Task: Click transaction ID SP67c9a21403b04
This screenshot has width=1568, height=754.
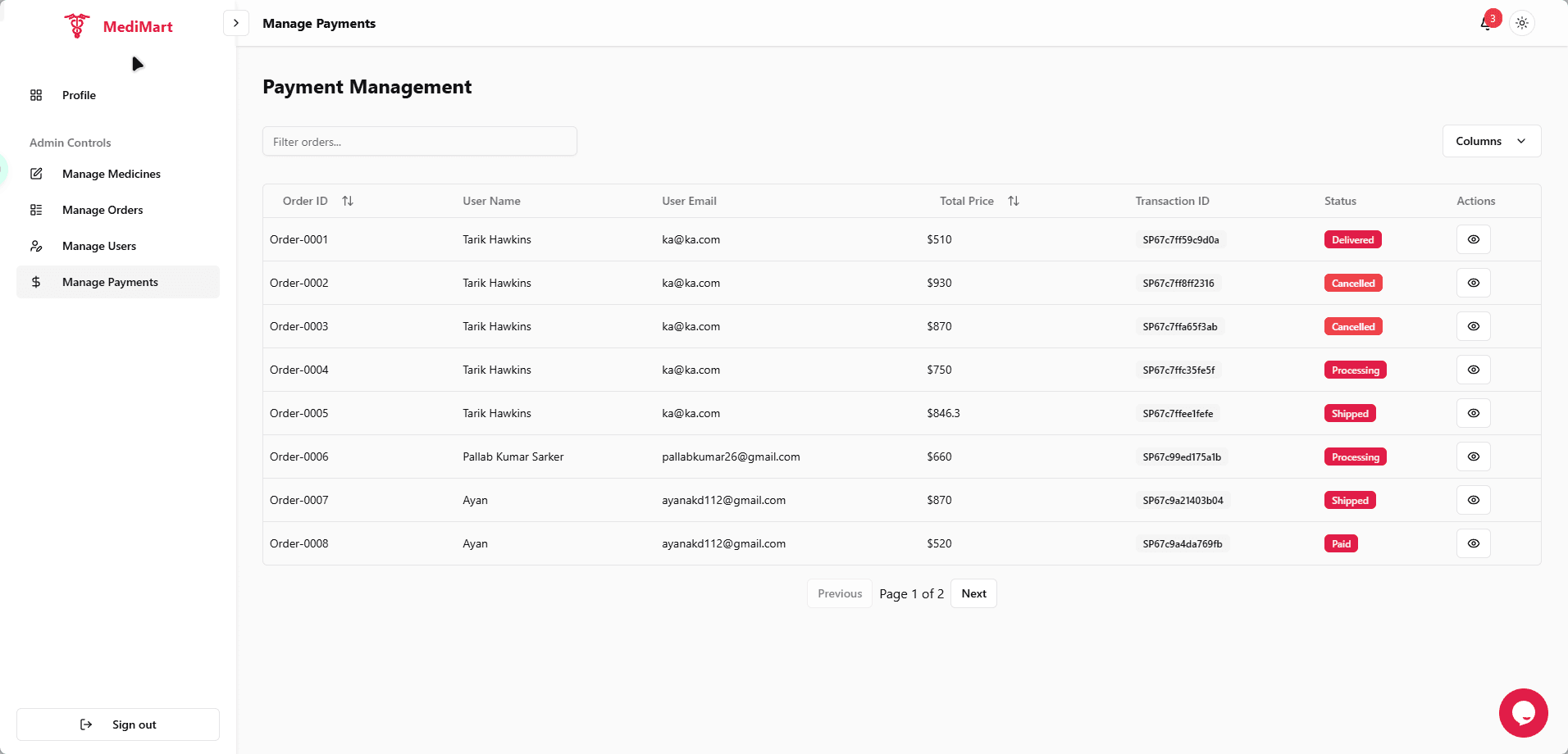Action: (x=1183, y=501)
